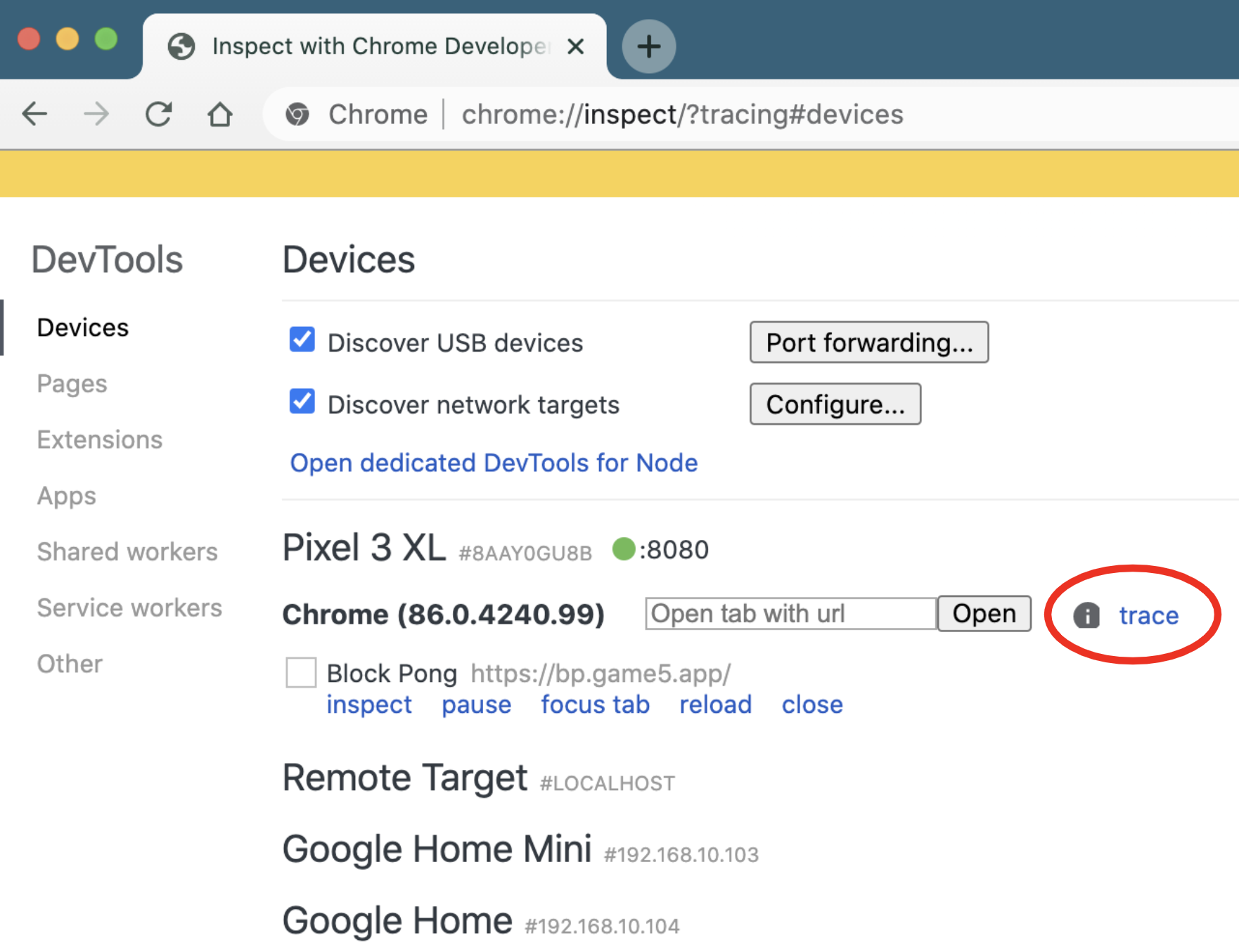Open the Extensions section
Screen dimensions: 1239x952
99,439
